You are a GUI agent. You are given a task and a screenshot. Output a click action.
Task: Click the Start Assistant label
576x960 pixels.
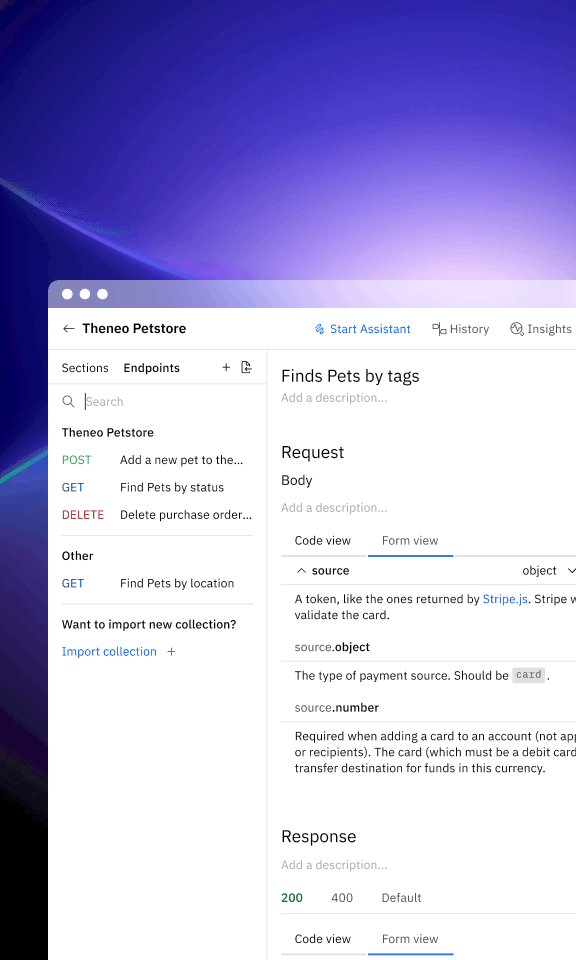[x=370, y=329]
